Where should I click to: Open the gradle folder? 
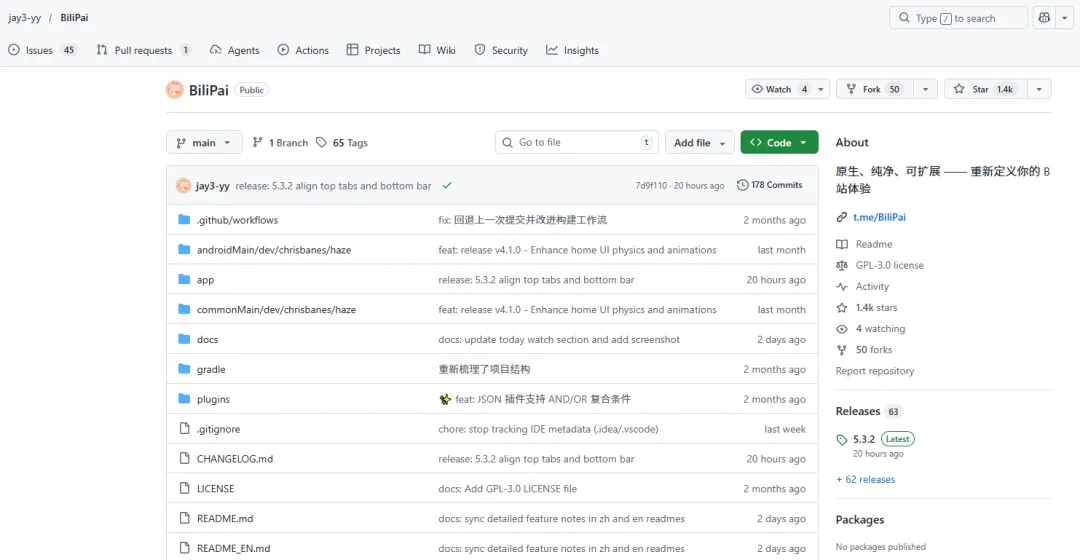(211, 369)
